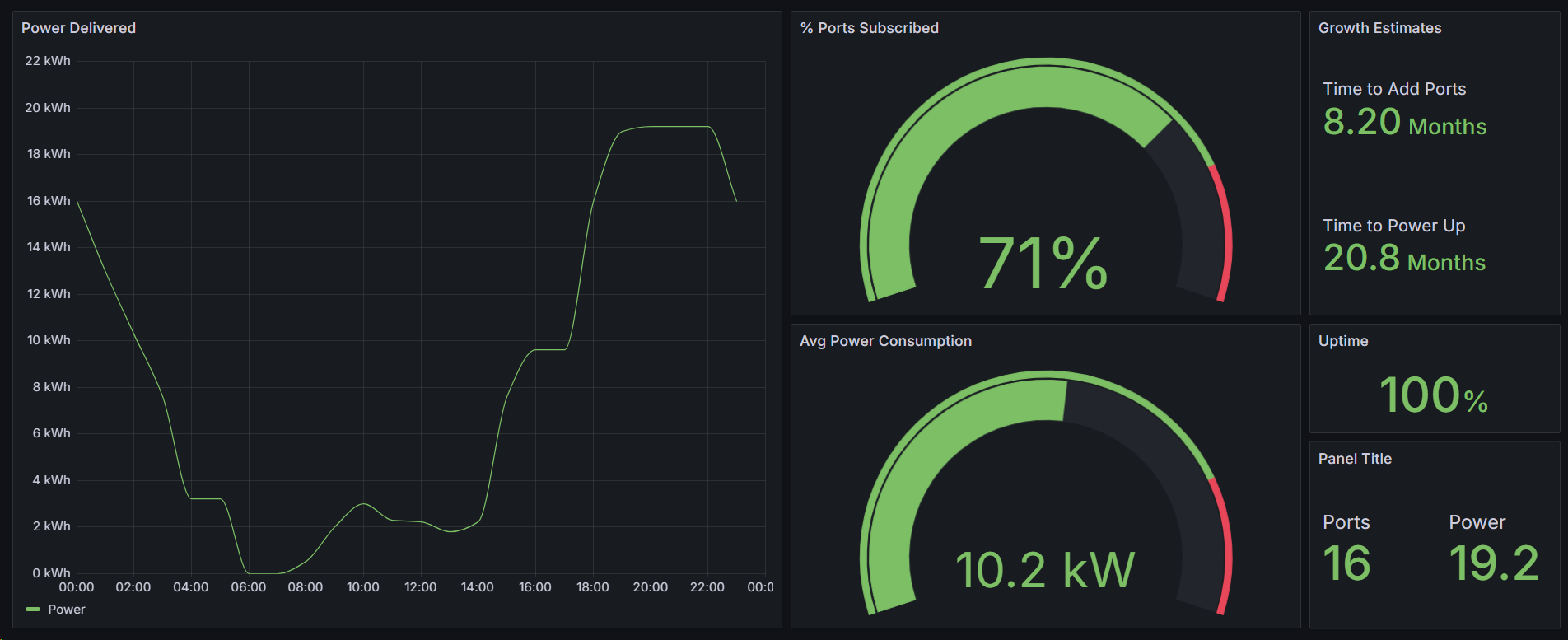Click the 20:00 time axis label

(651, 587)
